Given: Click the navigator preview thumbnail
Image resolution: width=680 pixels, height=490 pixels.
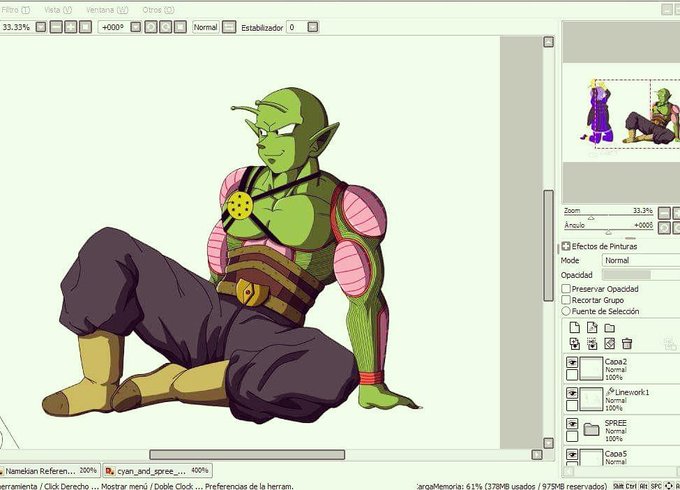Looking at the screenshot, I should pyautogui.click(x=621, y=113).
